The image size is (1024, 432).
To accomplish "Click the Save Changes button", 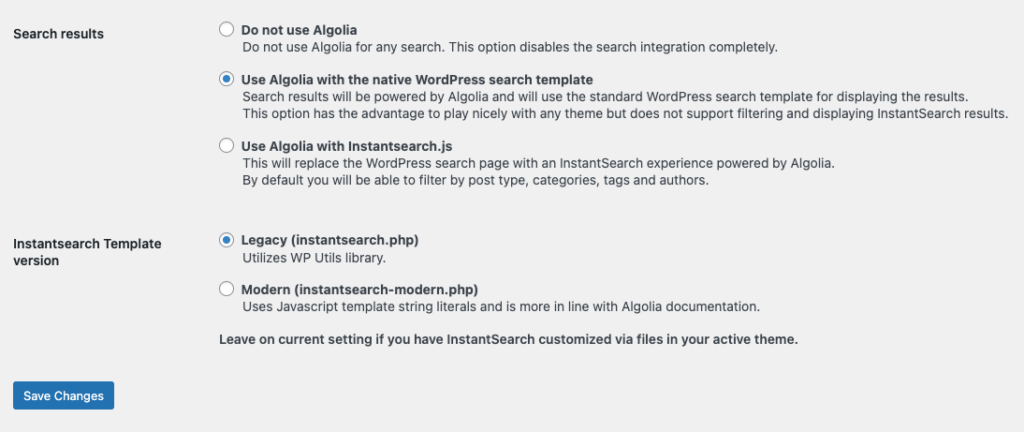I will pos(63,395).
